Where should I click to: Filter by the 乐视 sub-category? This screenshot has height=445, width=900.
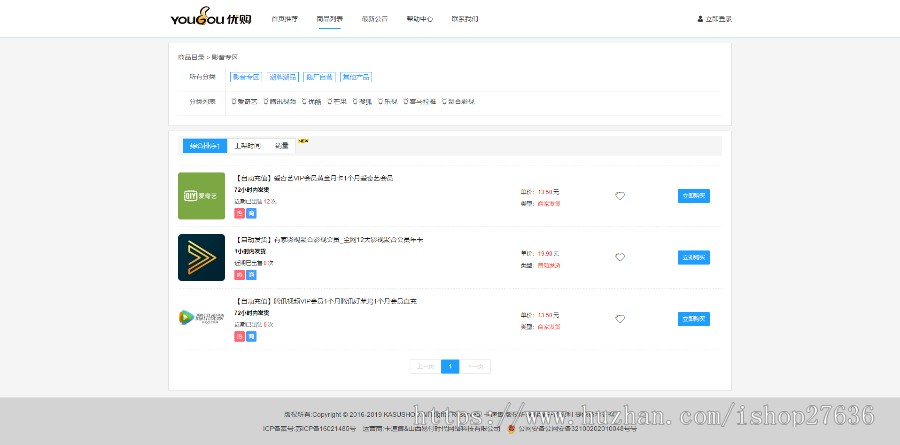(388, 102)
